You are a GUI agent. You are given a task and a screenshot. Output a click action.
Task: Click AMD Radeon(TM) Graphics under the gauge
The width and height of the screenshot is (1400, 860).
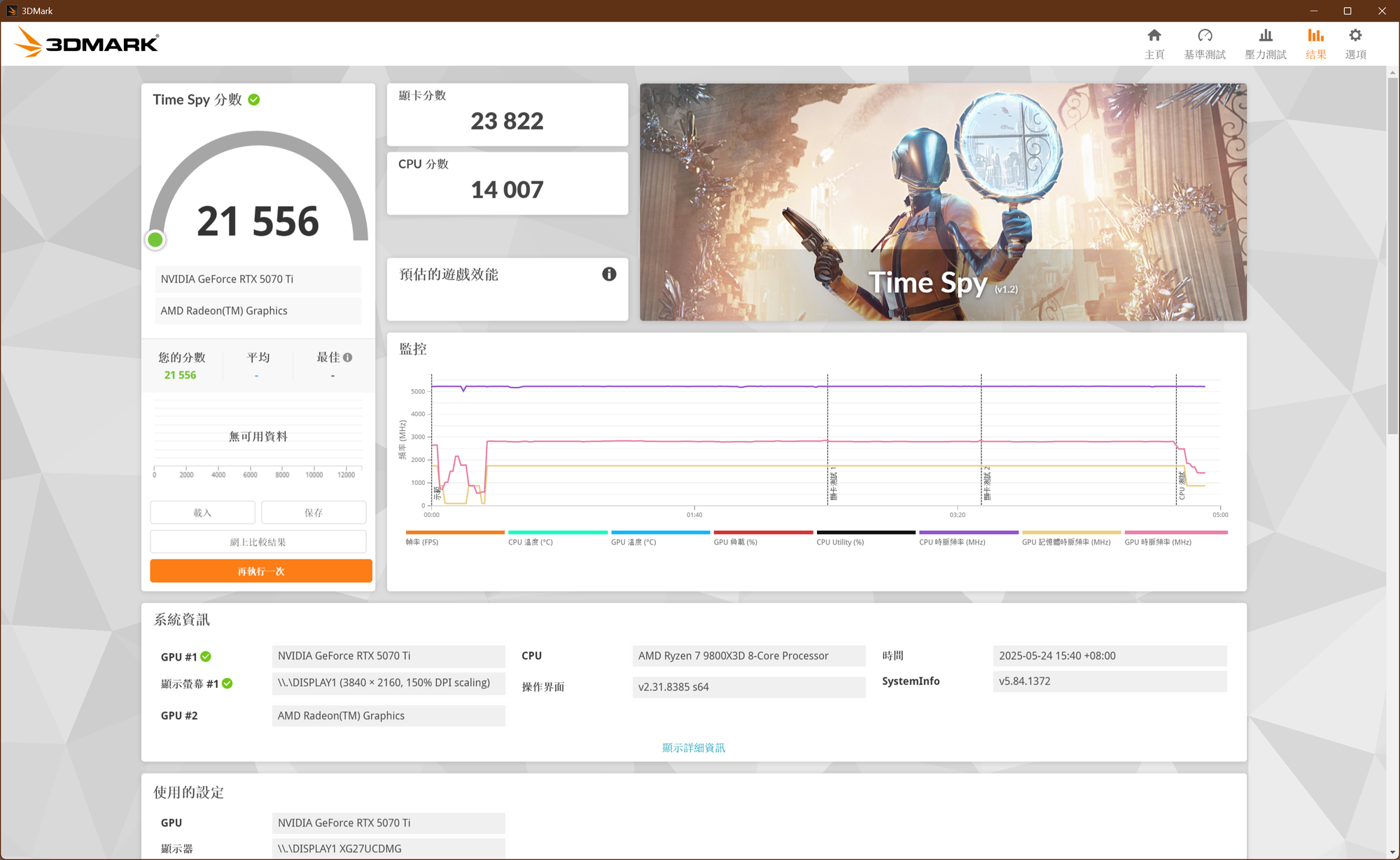pyautogui.click(x=258, y=311)
